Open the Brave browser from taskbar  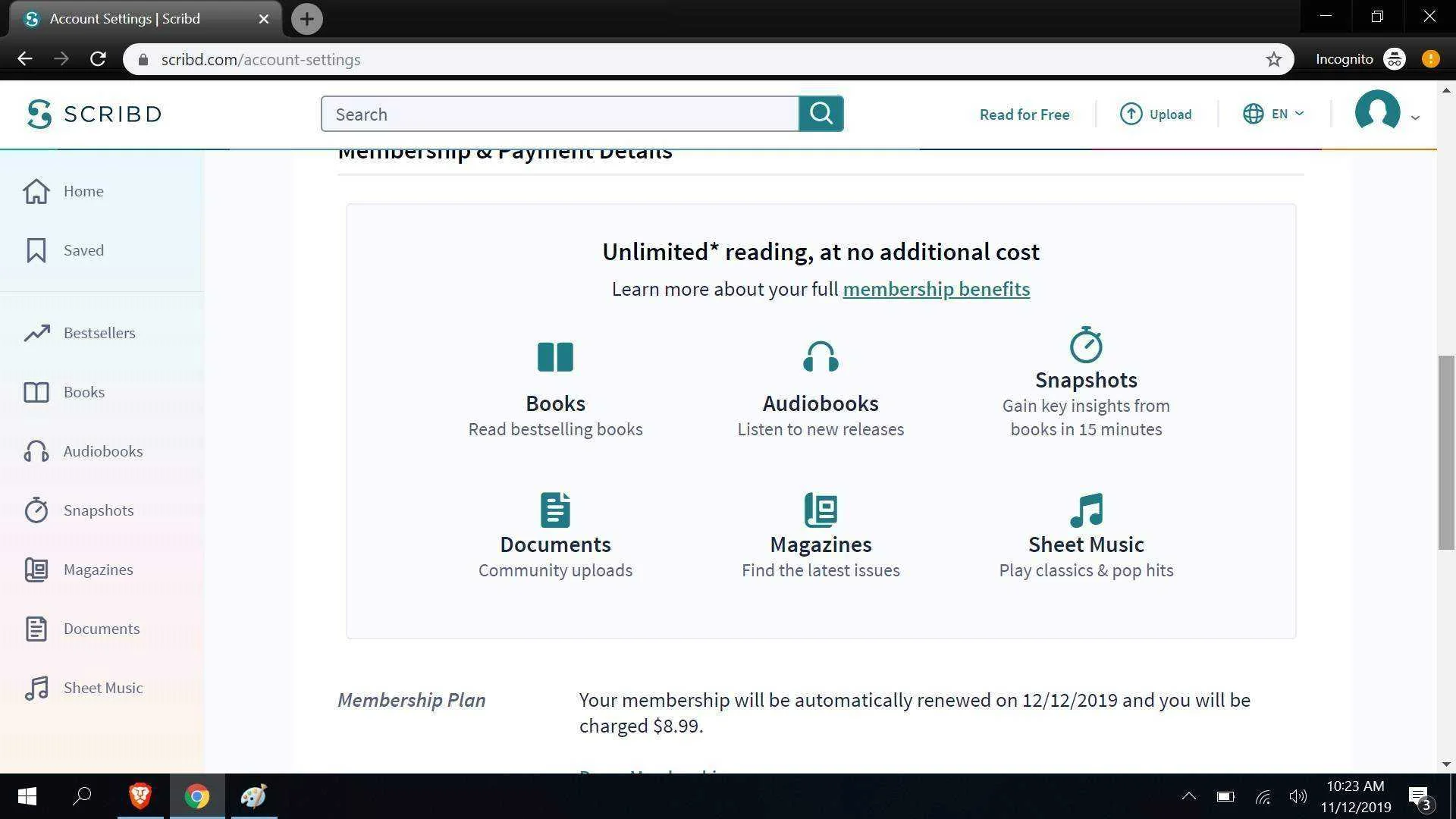pyautogui.click(x=140, y=796)
